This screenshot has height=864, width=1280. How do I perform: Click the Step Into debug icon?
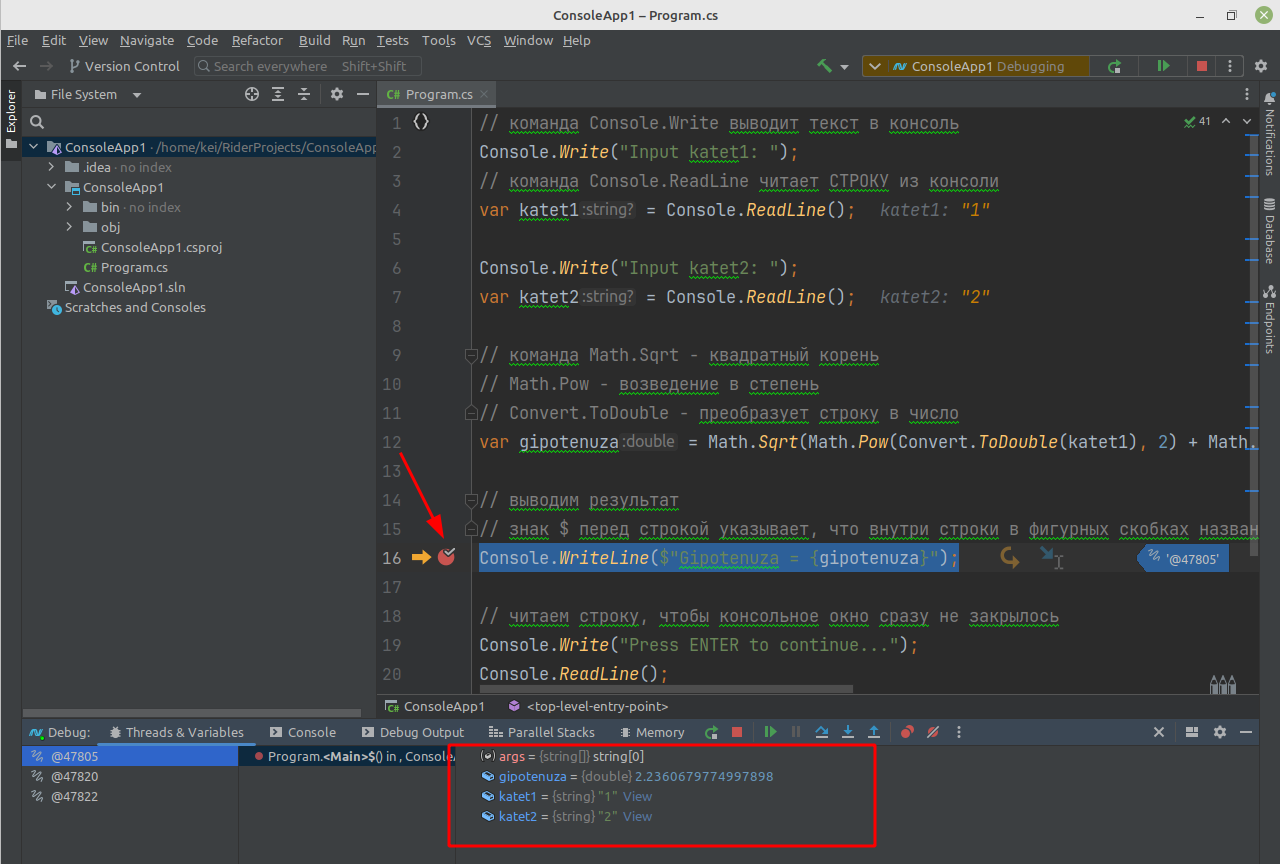pyautogui.click(x=848, y=732)
